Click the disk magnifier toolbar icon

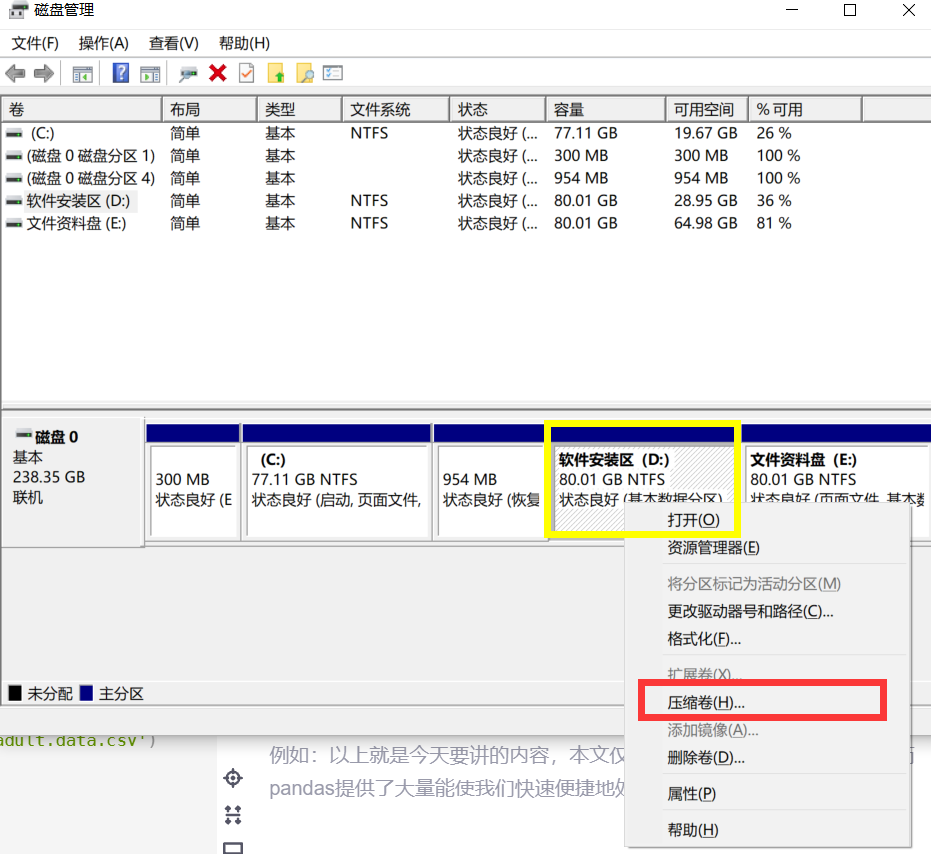click(x=188, y=74)
